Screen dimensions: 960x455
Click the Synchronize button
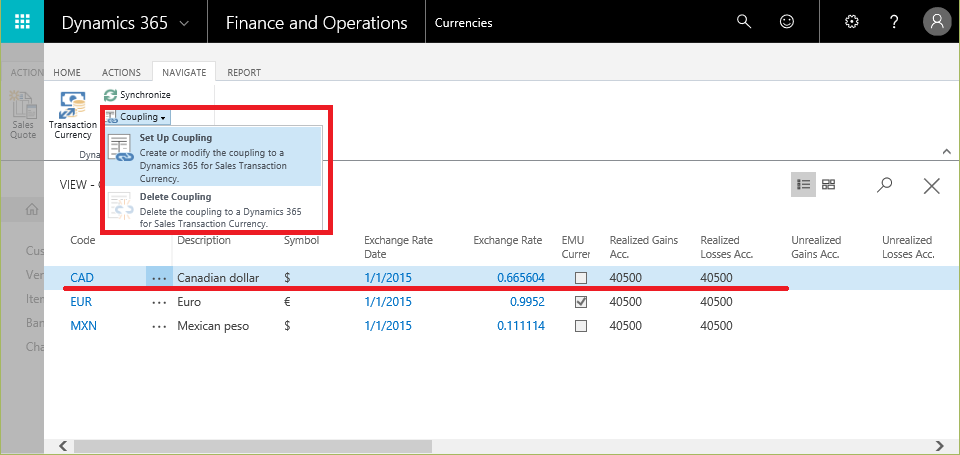click(137, 95)
